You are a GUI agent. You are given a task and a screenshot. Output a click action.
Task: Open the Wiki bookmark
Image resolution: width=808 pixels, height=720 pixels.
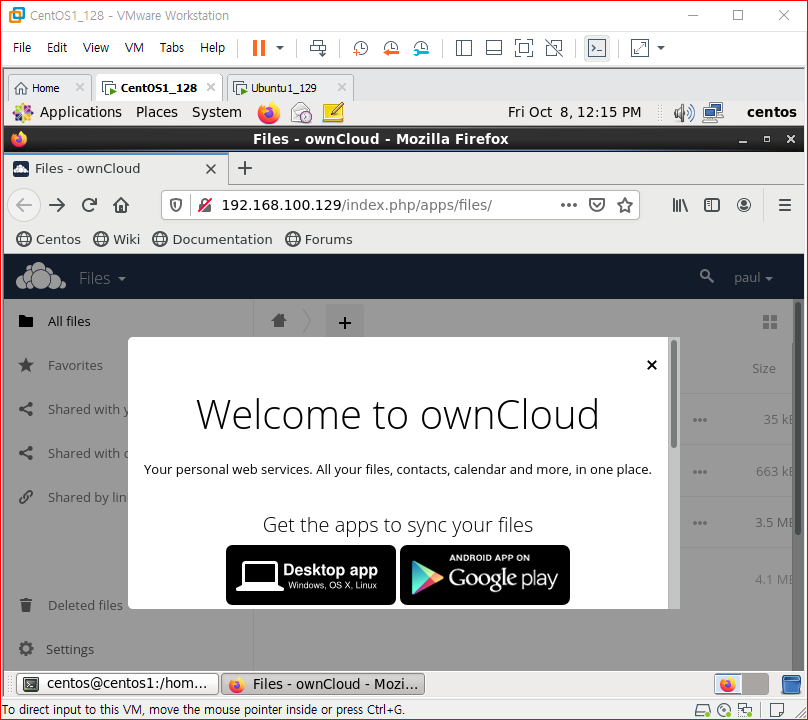116,239
